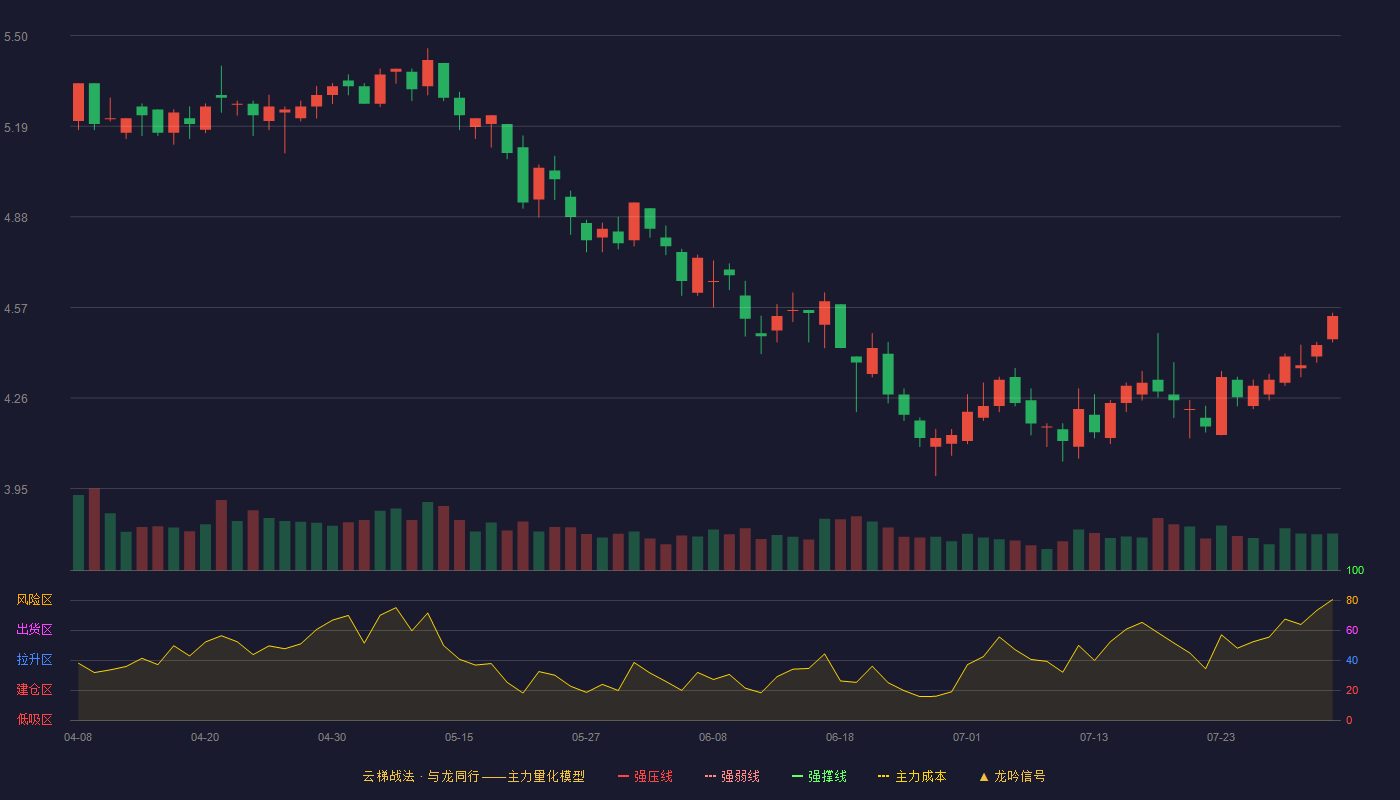
Task: Click the 低吸区 zone label
Action: pyautogui.click(x=34, y=720)
